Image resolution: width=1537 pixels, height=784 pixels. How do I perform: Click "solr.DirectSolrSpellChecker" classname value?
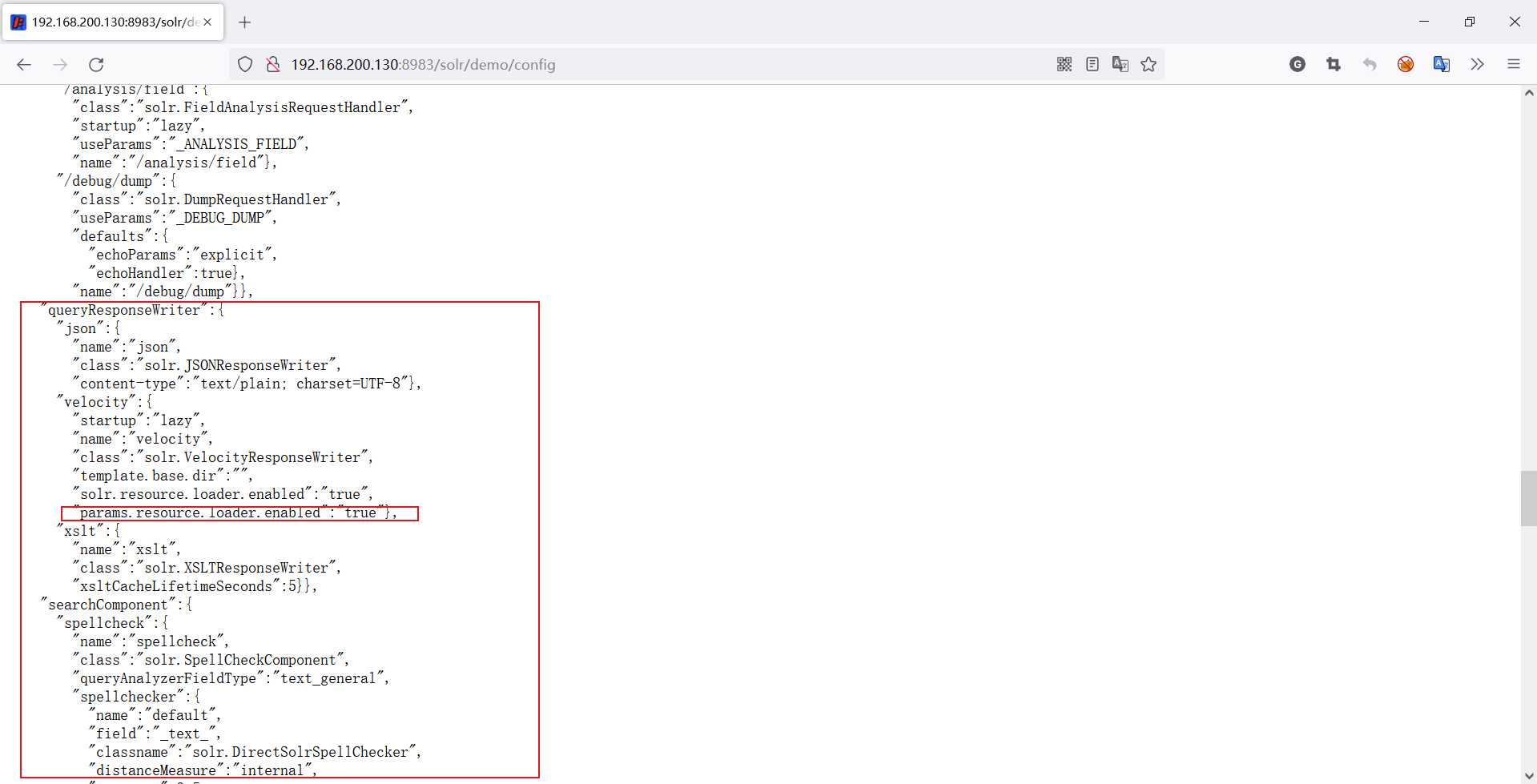coord(300,752)
